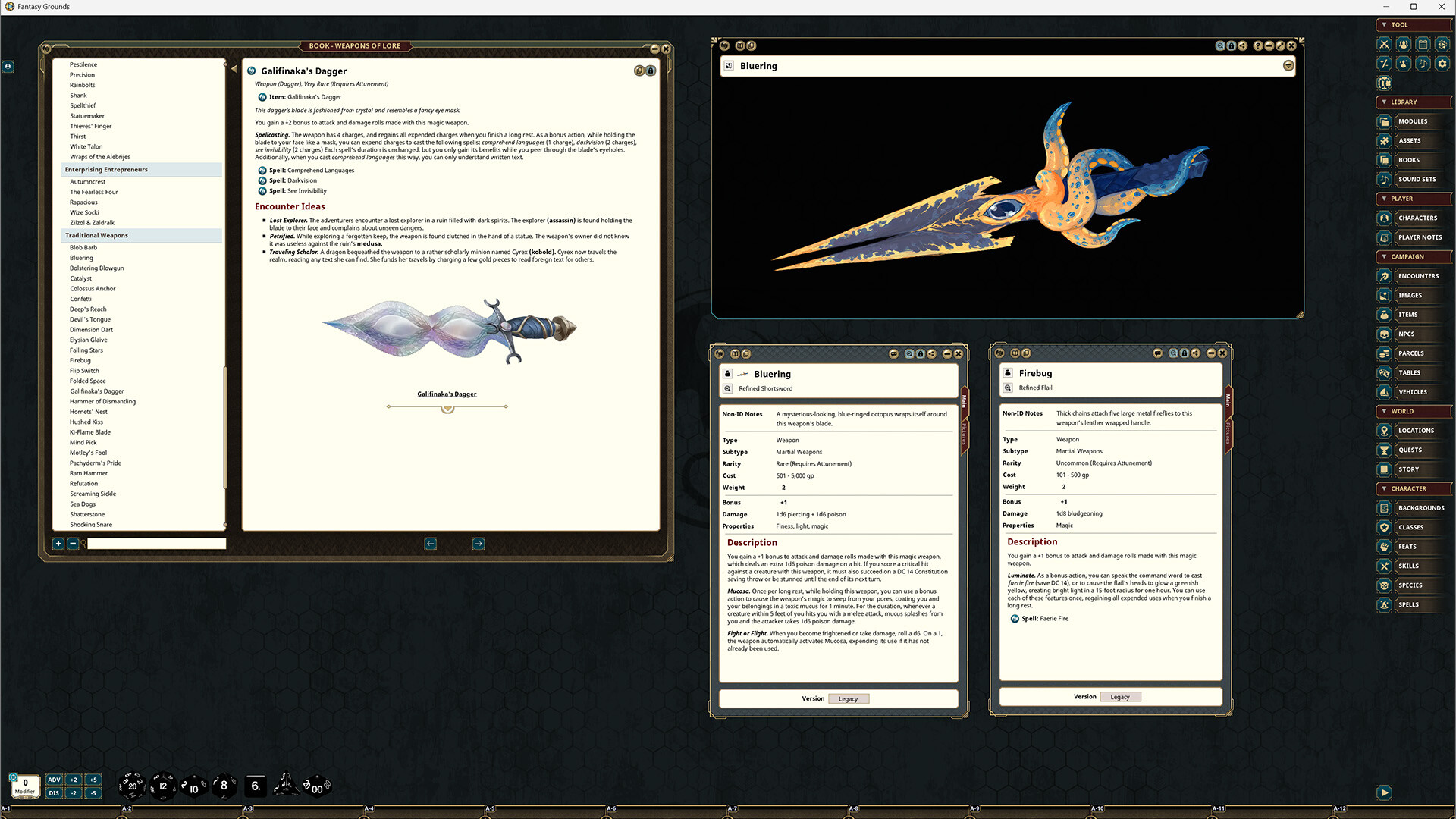Screen dimensions: 1456x819
Task: Open the Spells sidebar panel under CHARACTER
Action: (x=1409, y=604)
